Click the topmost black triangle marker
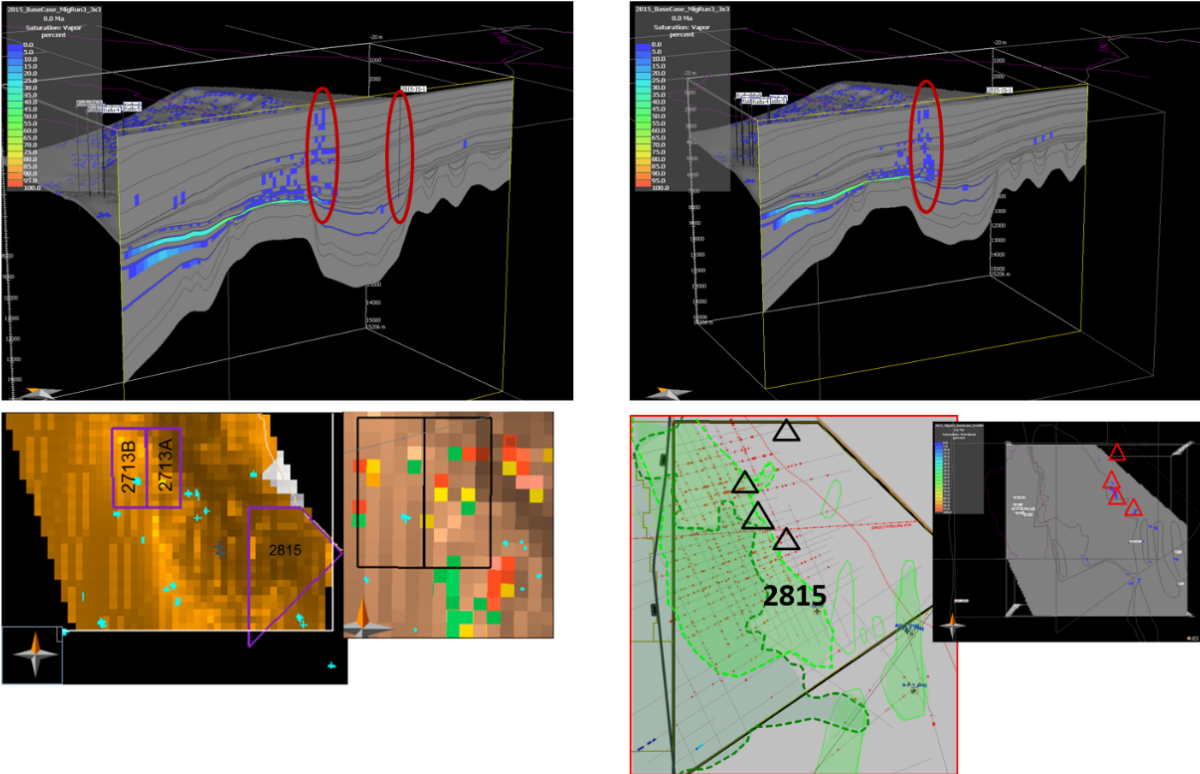This screenshot has height=774, width=1200. click(x=787, y=431)
